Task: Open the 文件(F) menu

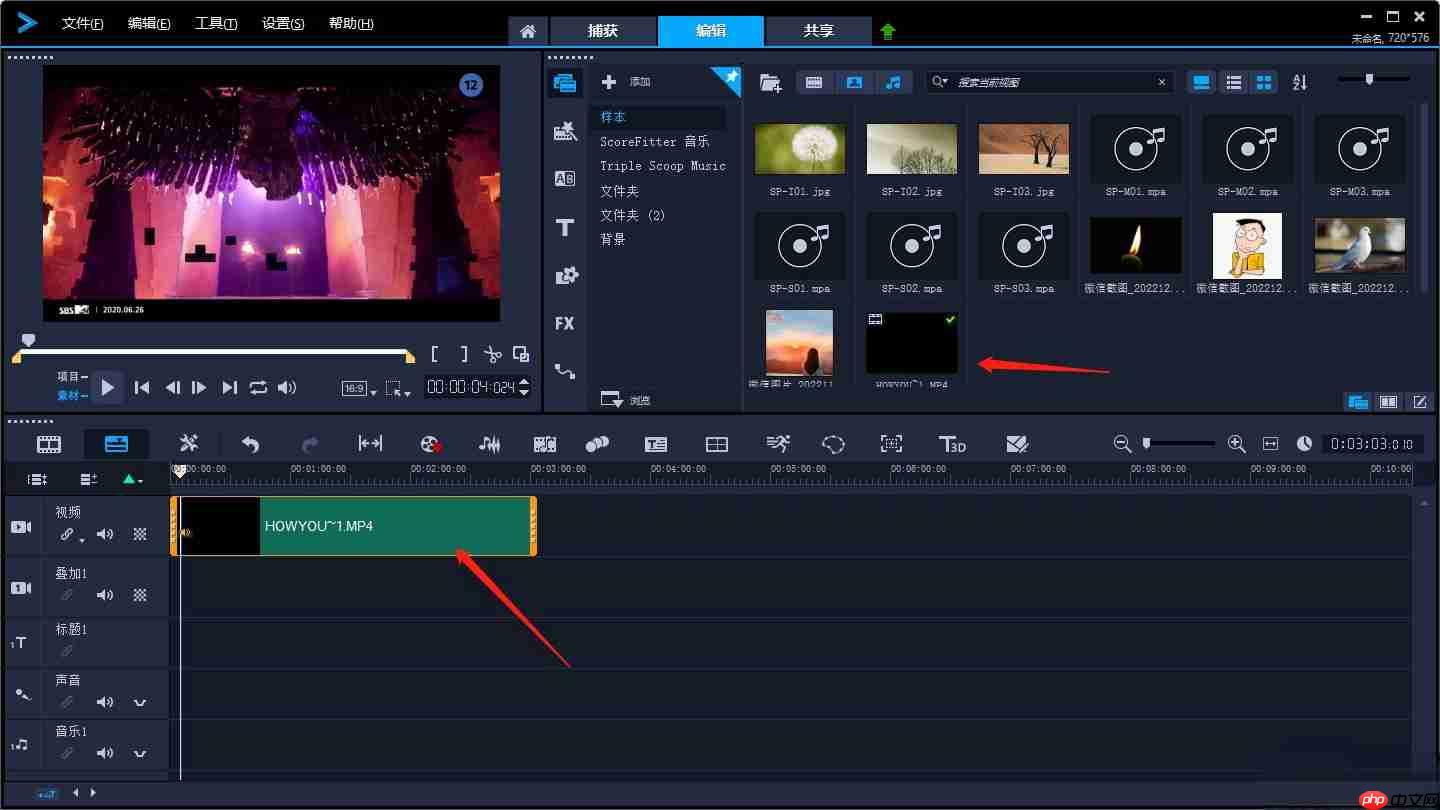Action: [82, 24]
